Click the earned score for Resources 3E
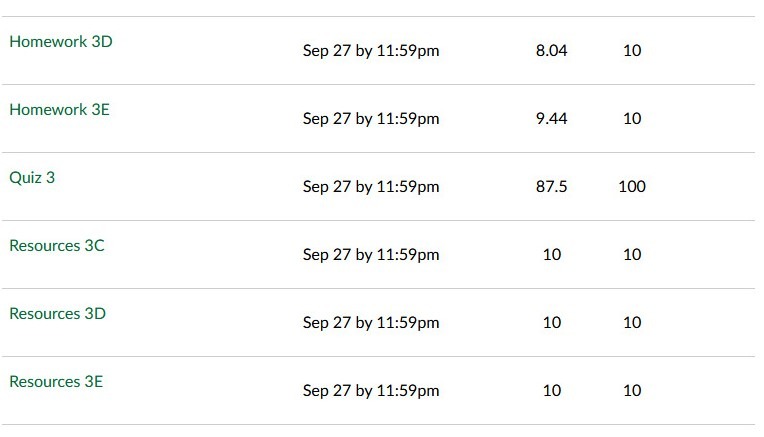The width and height of the screenshot is (764, 437). point(551,391)
